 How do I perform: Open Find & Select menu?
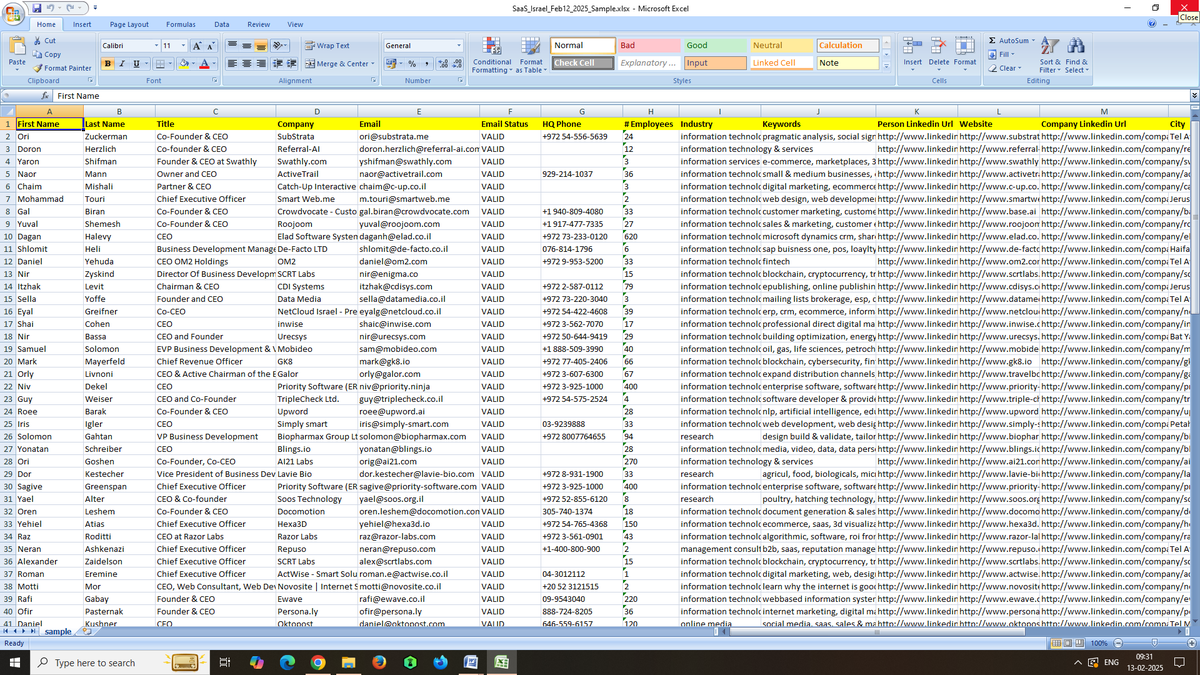[x=1076, y=55]
